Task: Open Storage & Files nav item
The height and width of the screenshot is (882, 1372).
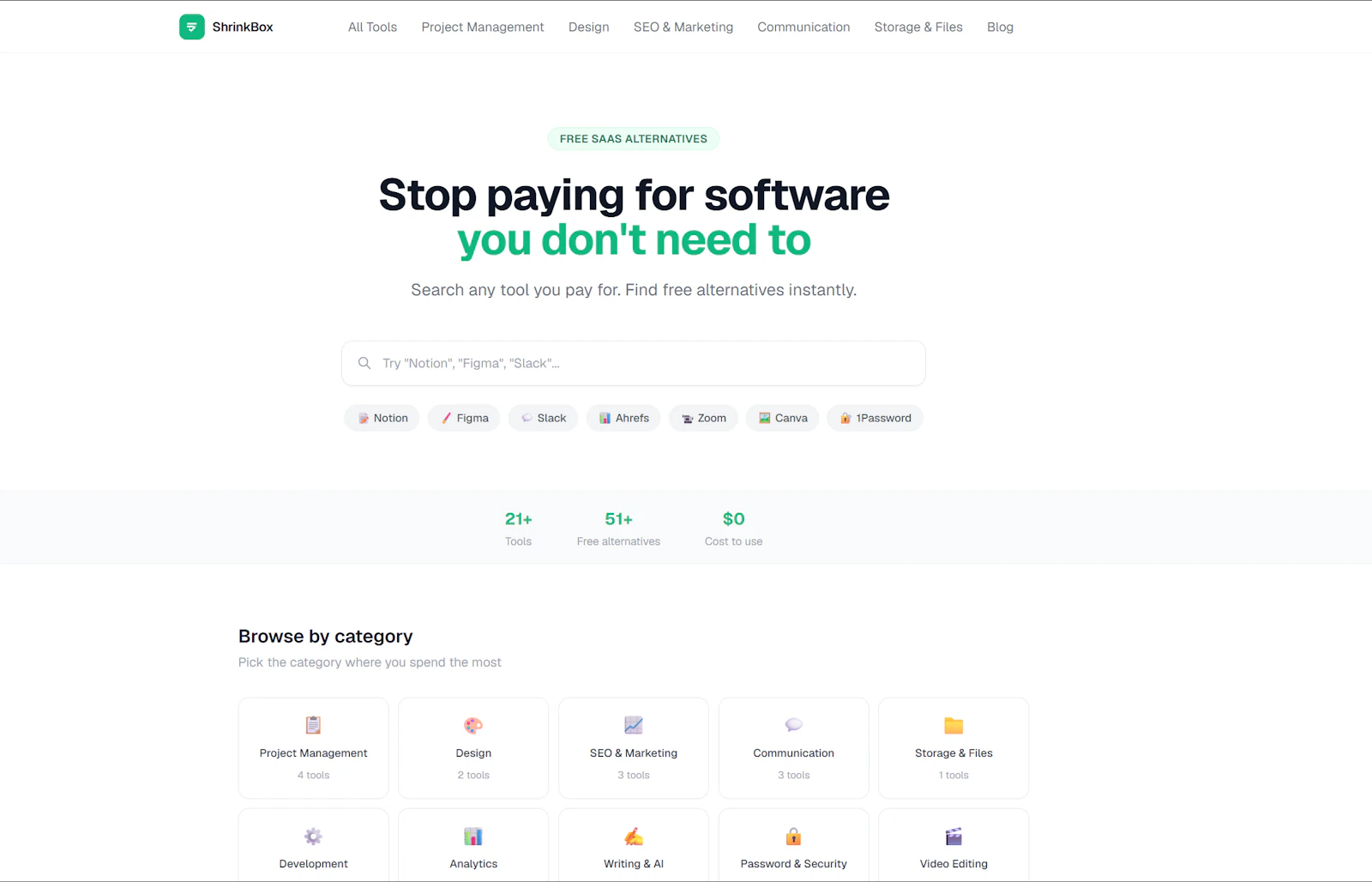Action: (918, 27)
